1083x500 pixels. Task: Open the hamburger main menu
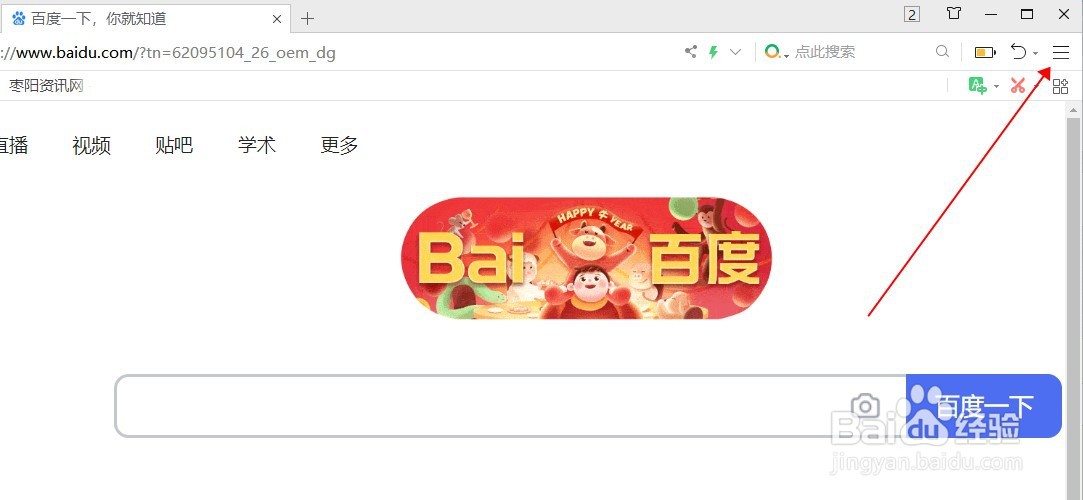1060,52
